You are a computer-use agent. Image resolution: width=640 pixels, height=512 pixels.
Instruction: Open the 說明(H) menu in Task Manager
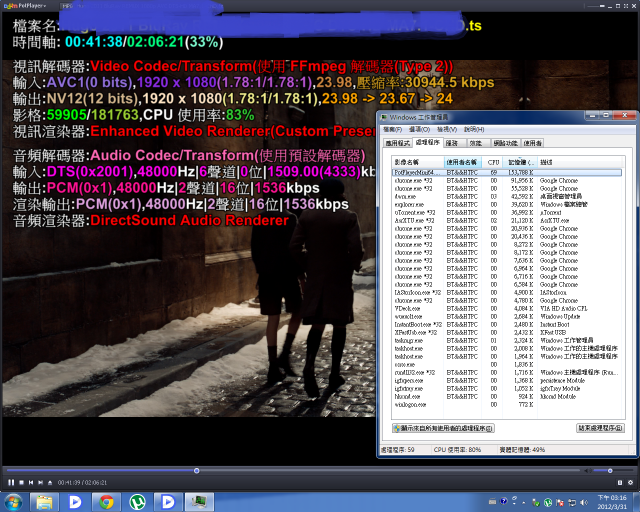tap(474, 129)
